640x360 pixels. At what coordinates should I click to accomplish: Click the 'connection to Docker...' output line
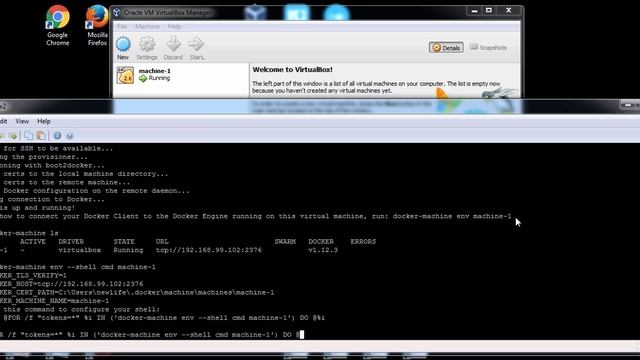point(52,199)
